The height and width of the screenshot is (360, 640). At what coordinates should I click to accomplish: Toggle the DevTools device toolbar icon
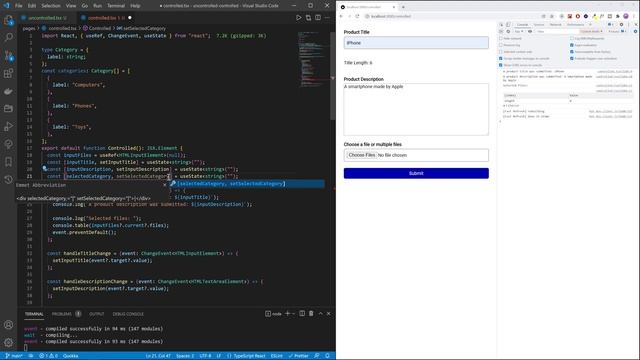click(508, 24)
